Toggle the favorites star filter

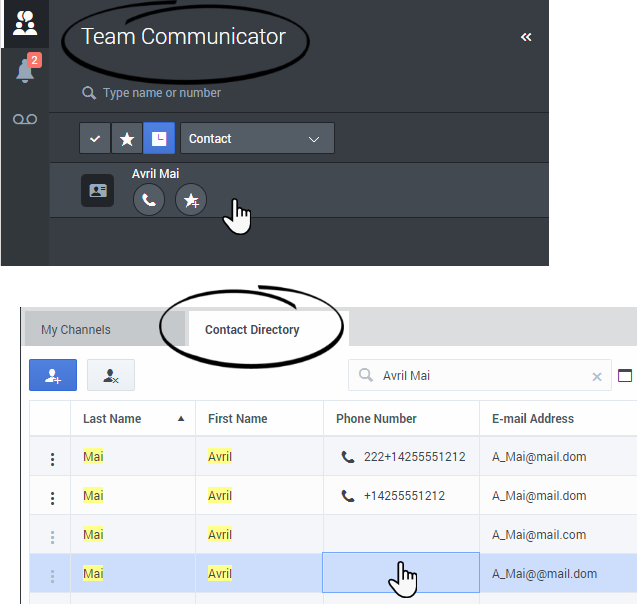(x=127, y=139)
